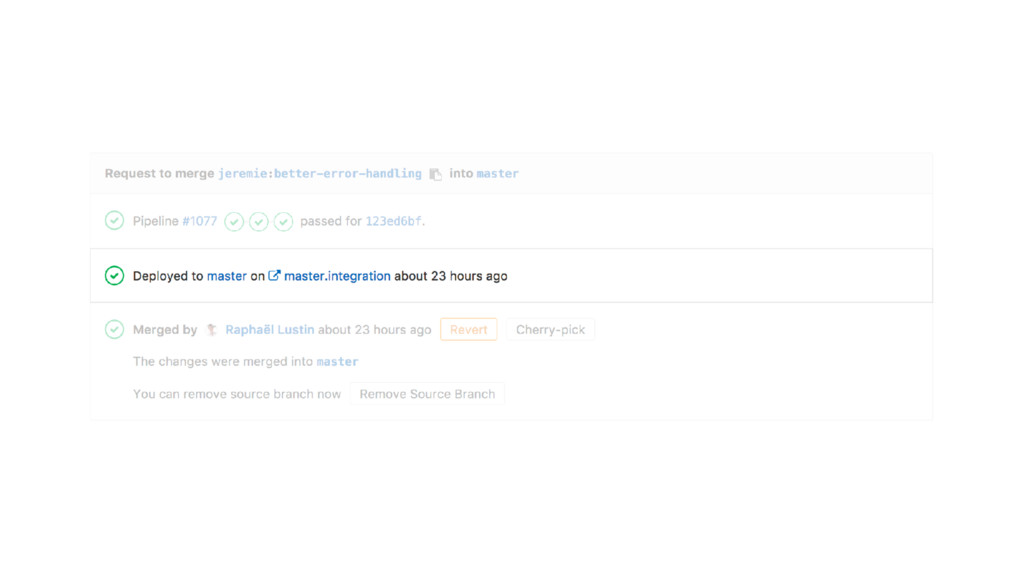Select 'The changes were merged into' text
This screenshot has width=1024, height=576.
point(223,362)
